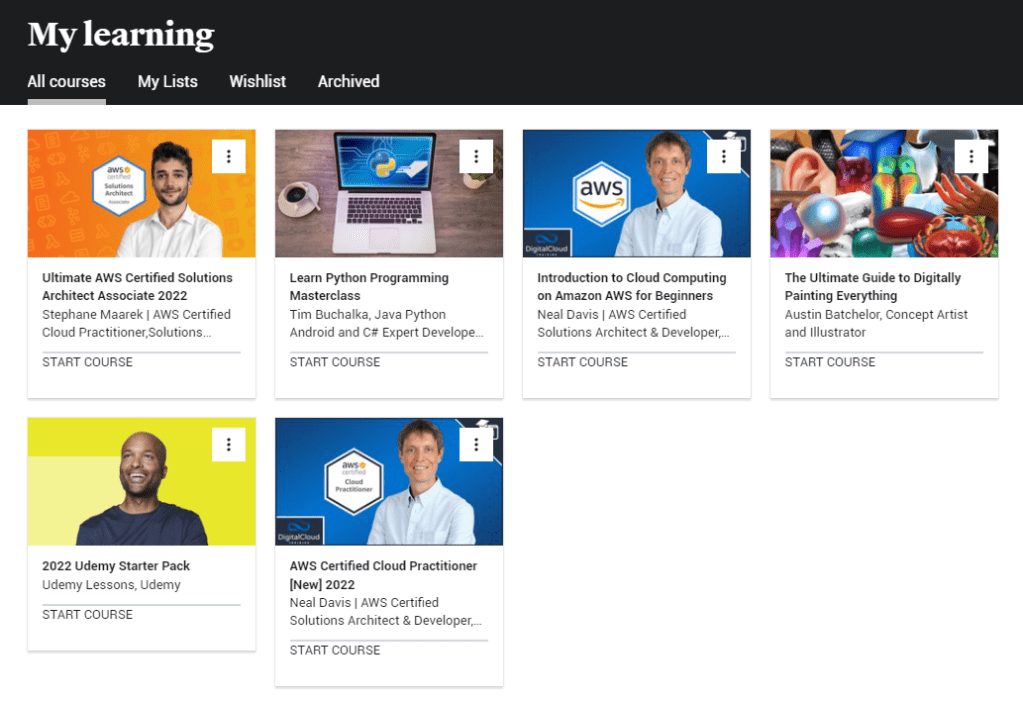The height and width of the screenshot is (702, 1023).
Task: Open three-dot menu on Digitally Painting Everything card
Action: pyautogui.click(x=971, y=157)
